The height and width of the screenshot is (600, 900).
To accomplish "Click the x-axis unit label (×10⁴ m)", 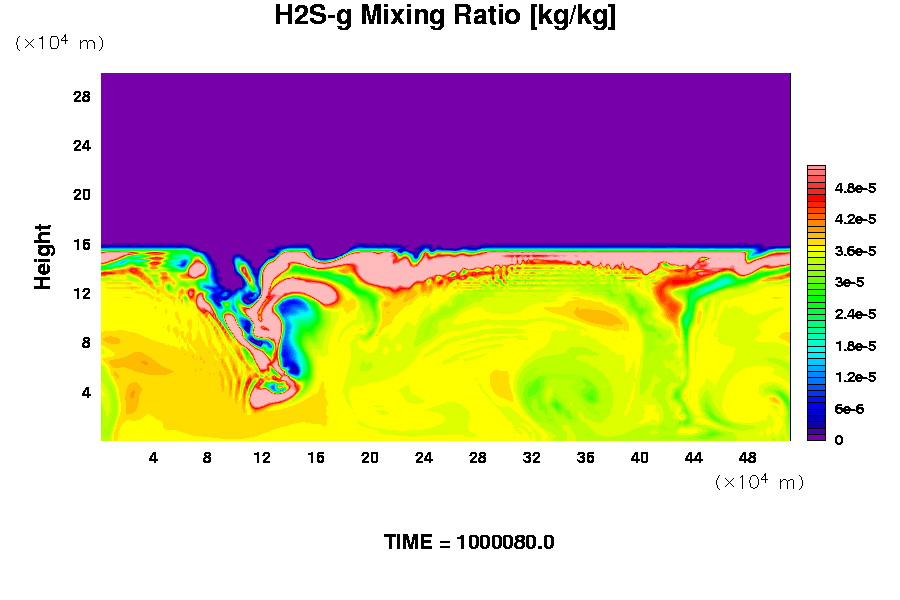I will pyautogui.click(x=759, y=482).
